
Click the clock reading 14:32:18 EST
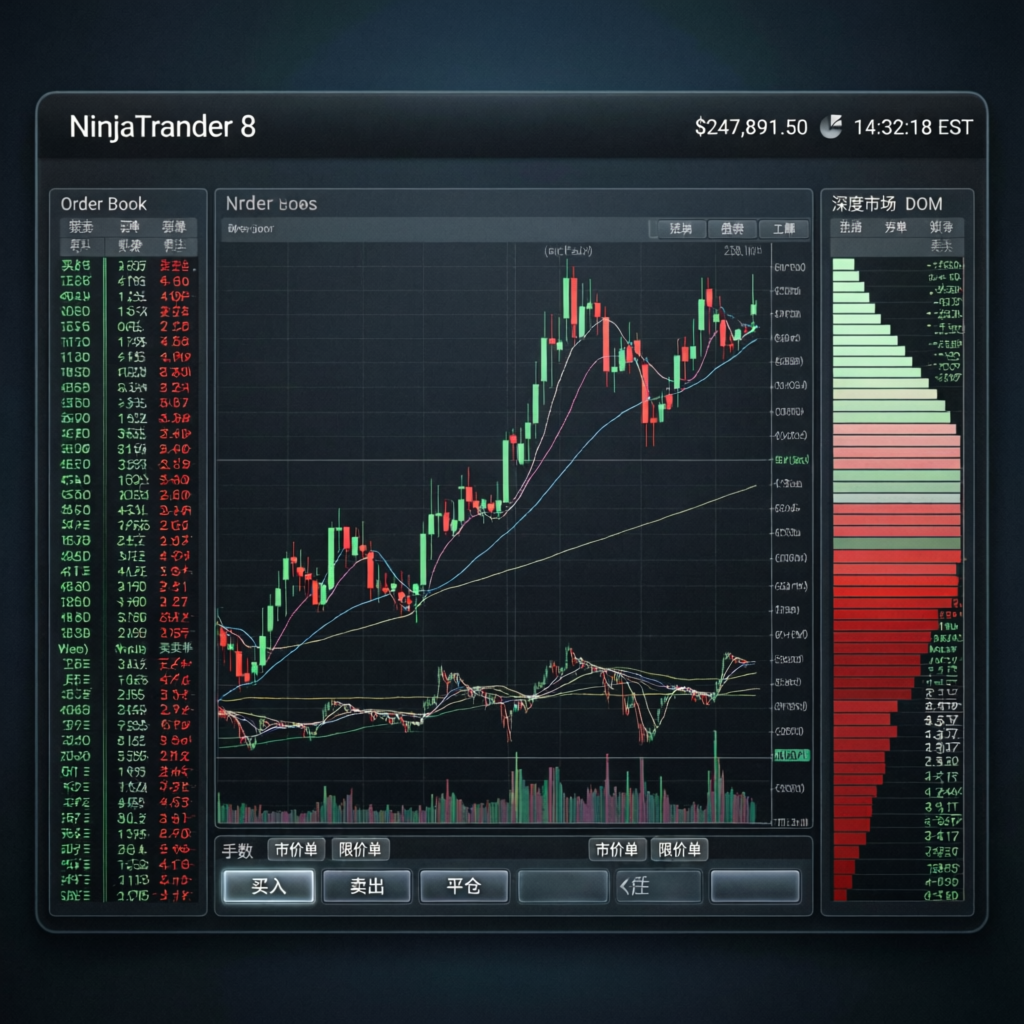(x=913, y=127)
